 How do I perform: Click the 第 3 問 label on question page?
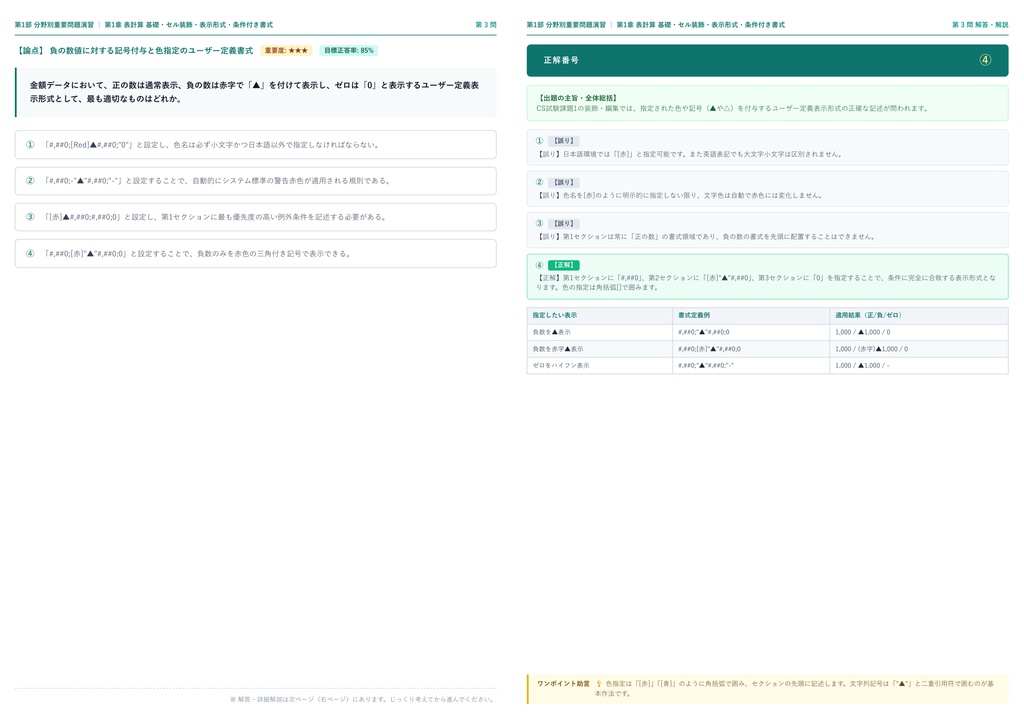pyautogui.click(x=486, y=25)
